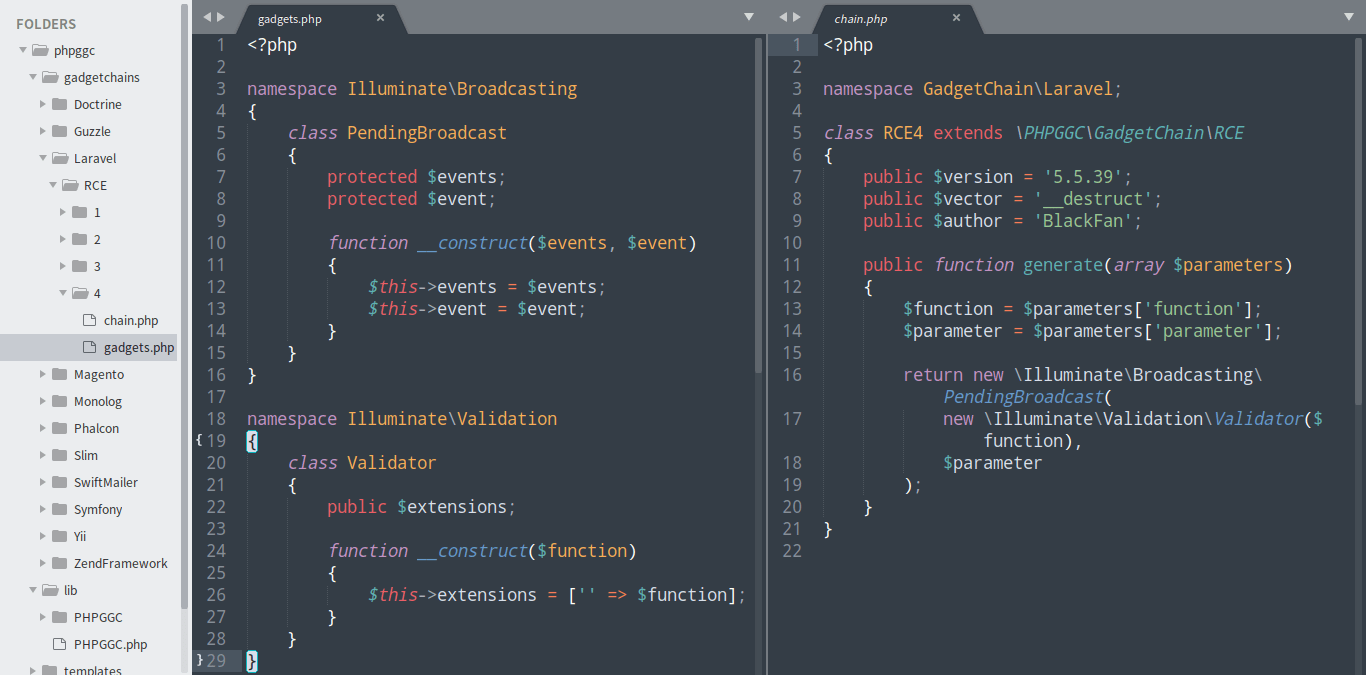Collapse the Laravel folder arrow
The width and height of the screenshot is (1366, 675).
[x=43, y=158]
